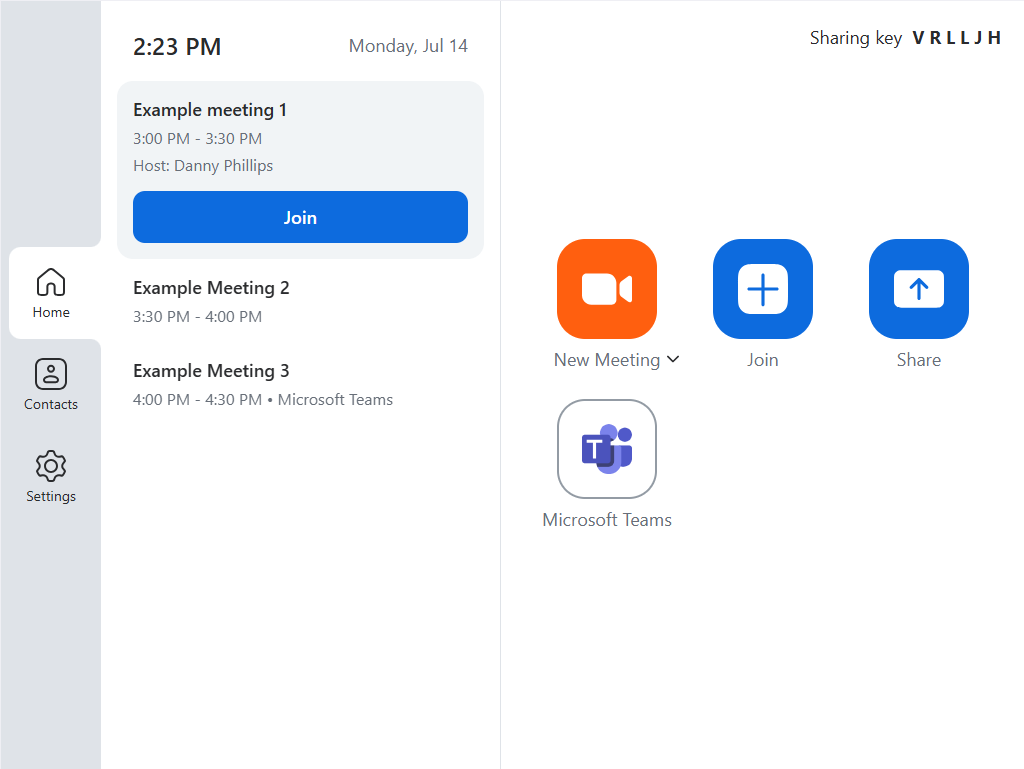1024x769 pixels.
Task: Open Settings gear in the sidebar
Action: tap(51, 466)
